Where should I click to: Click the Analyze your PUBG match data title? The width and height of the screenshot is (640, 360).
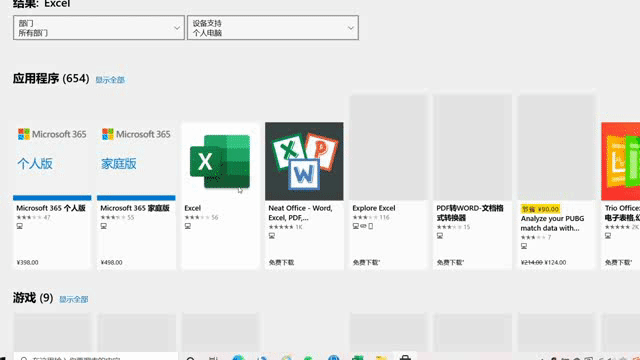(552, 223)
